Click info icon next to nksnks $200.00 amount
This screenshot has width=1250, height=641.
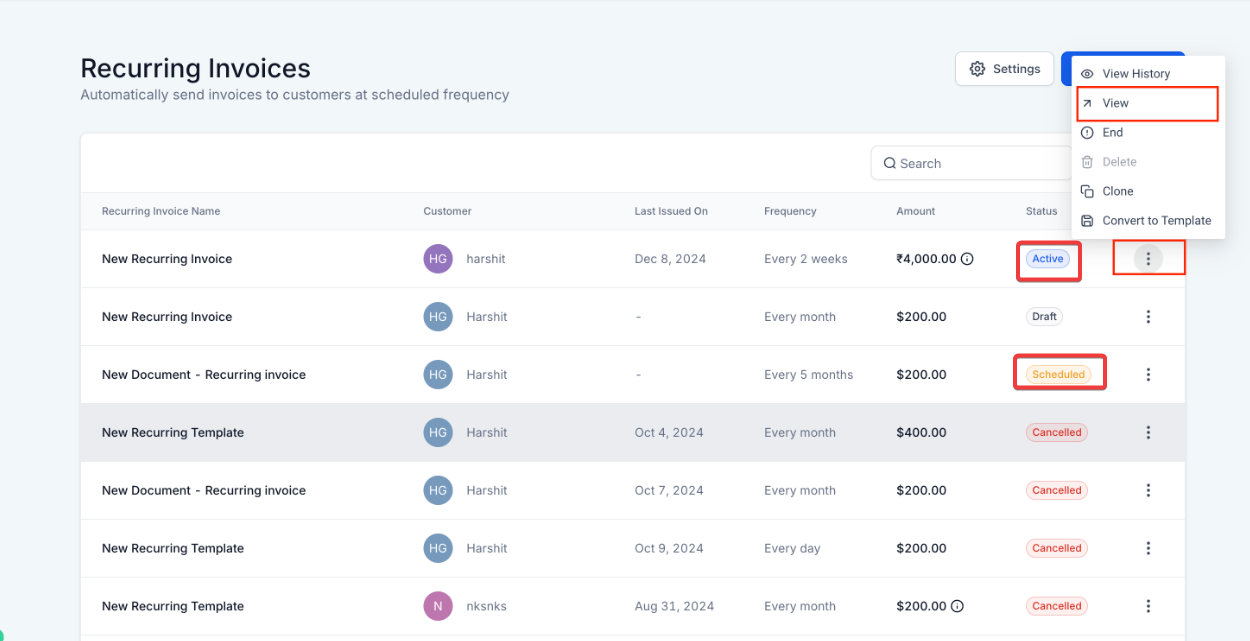click(957, 606)
